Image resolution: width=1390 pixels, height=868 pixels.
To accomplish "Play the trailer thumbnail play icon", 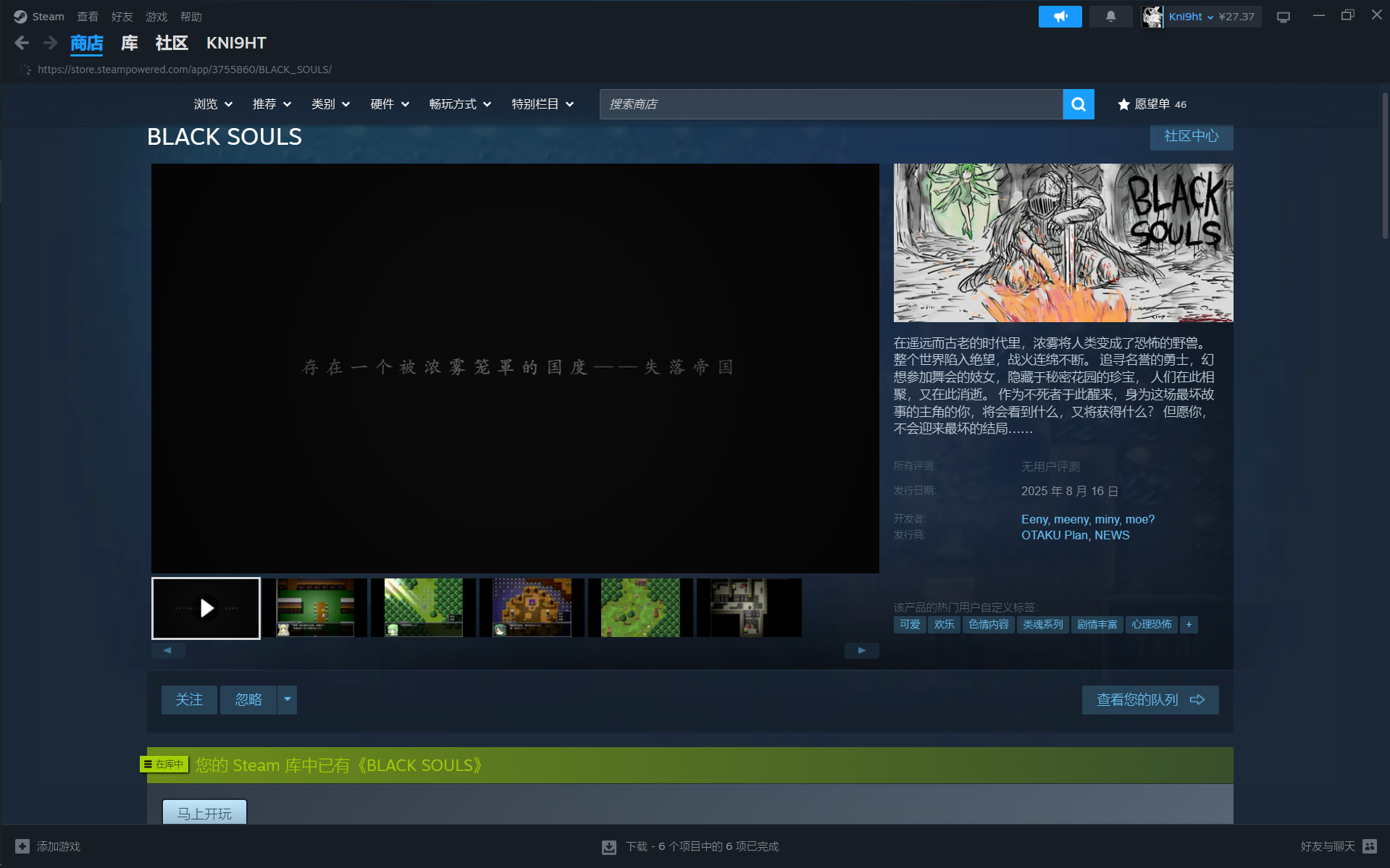I will (x=206, y=608).
